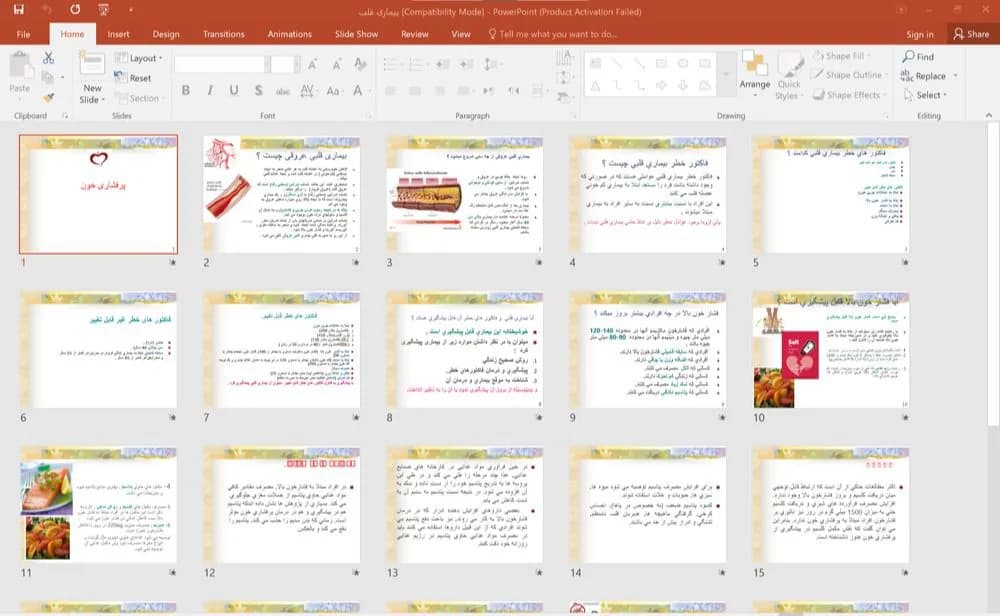This screenshot has height=616, width=1000.
Task: Toggle Strikethrough formatting
Action: (x=283, y=91)
